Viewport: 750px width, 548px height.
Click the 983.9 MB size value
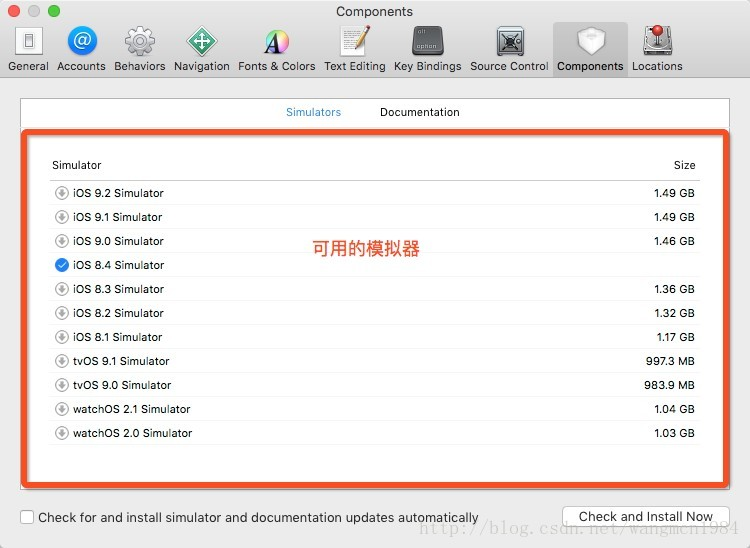click(x=669, y=384)
